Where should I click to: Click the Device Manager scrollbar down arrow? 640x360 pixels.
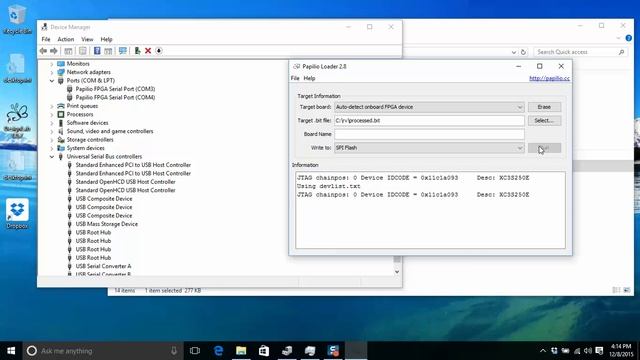click(397, 272)
